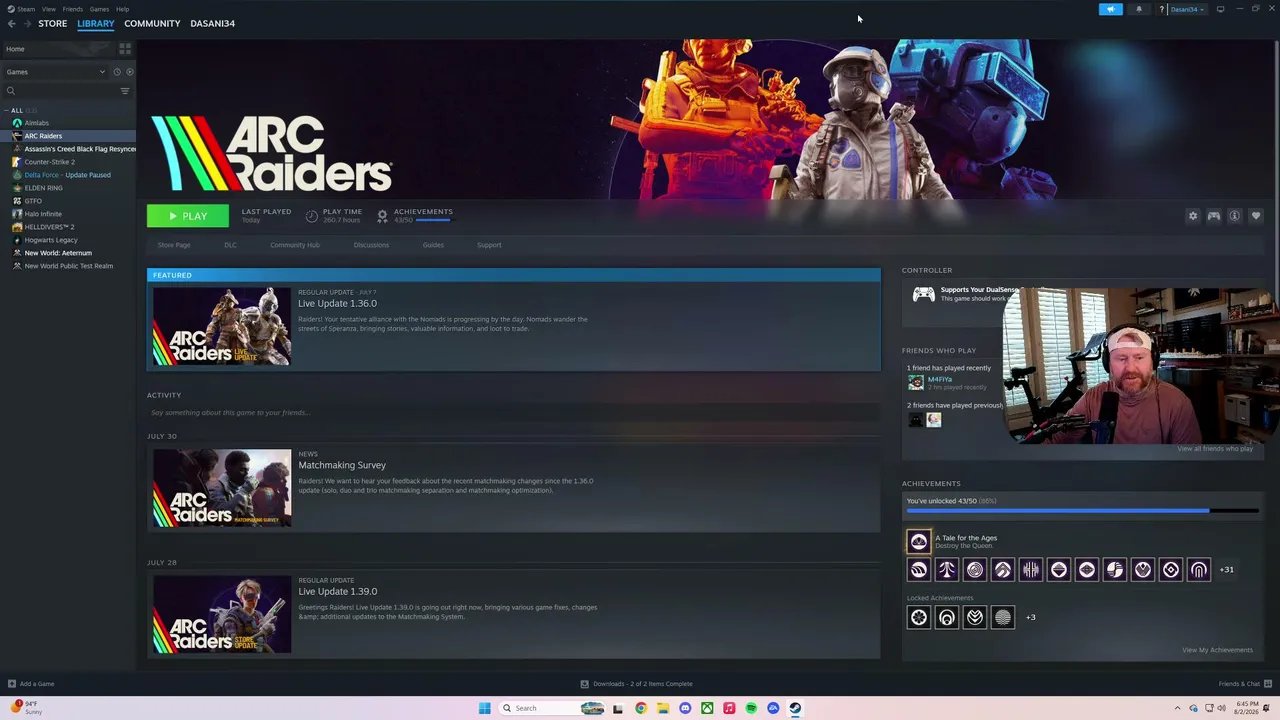
Task: Open Dasani34 account dropdown
Action: [1187, 9]
